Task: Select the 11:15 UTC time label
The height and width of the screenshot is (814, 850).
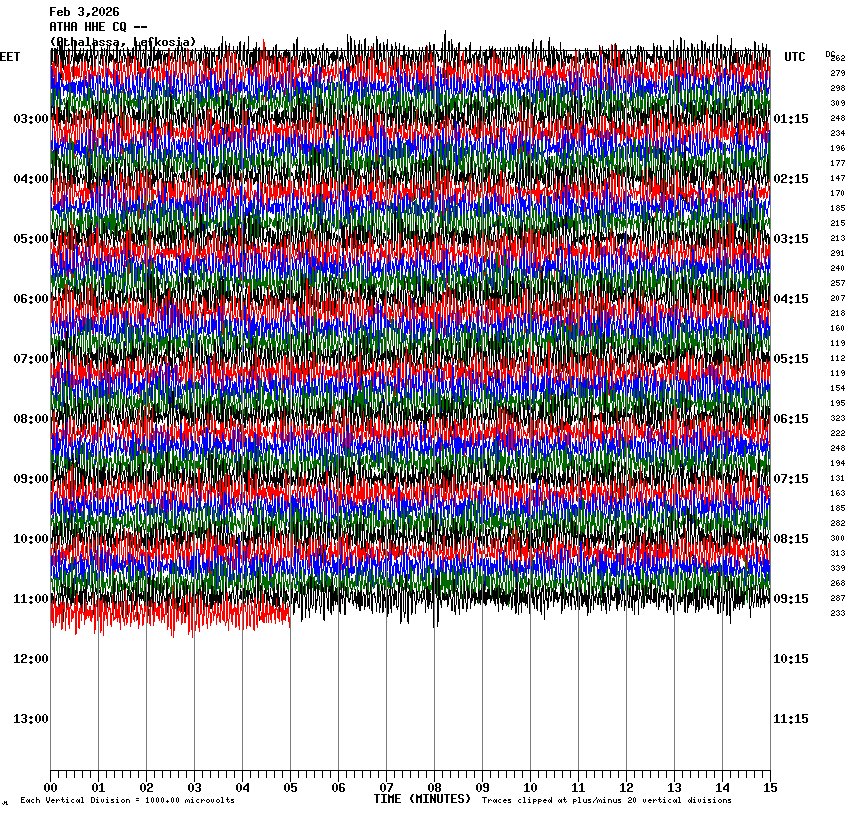Action: [x=791, y=719]
